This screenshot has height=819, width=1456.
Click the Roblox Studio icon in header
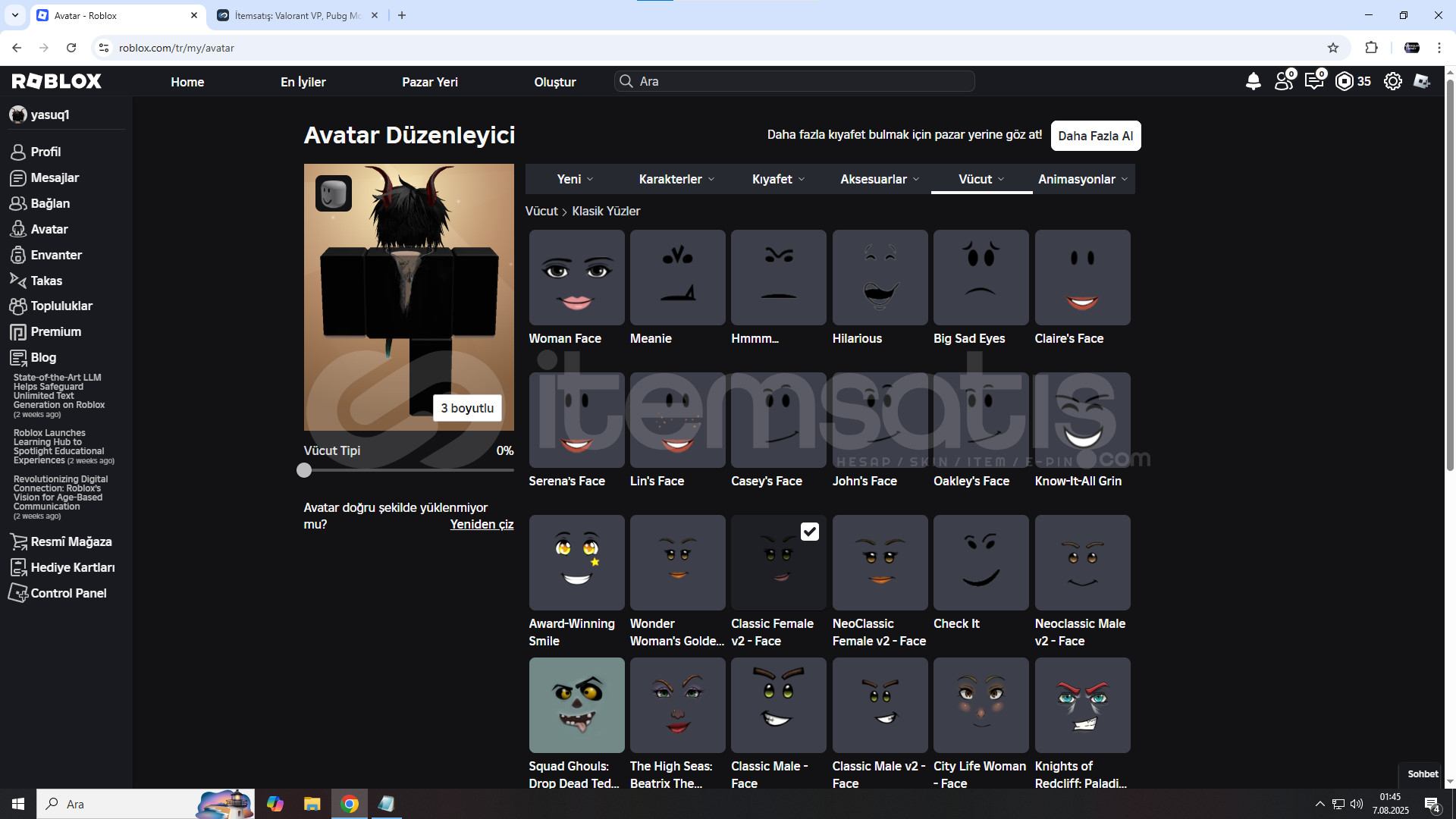[1422, 81]
